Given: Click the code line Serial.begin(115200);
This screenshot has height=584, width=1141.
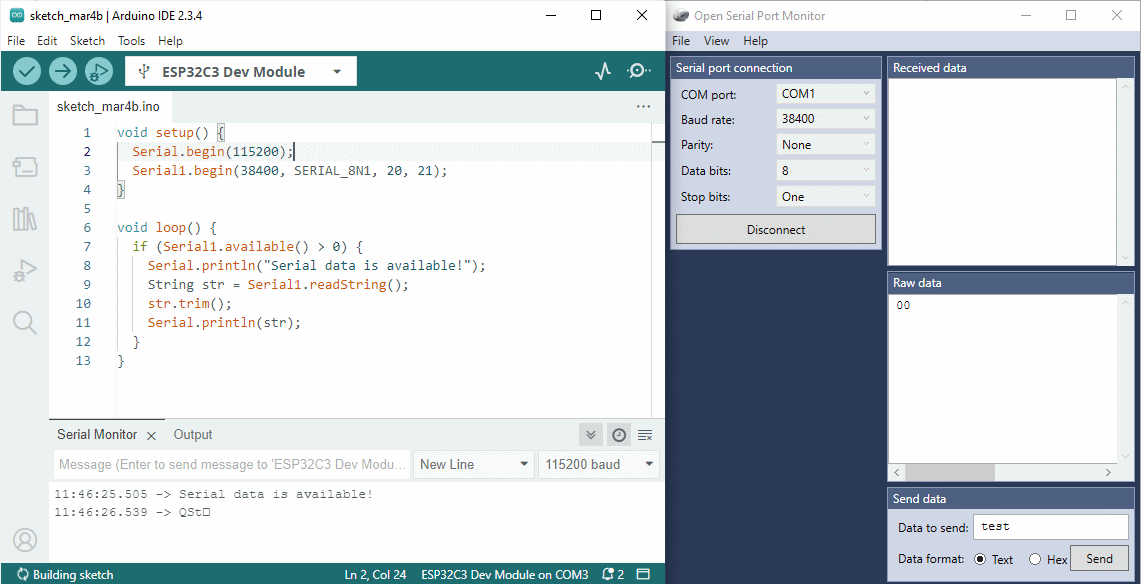Looking at the screenshot, I should tap(212, 152).
